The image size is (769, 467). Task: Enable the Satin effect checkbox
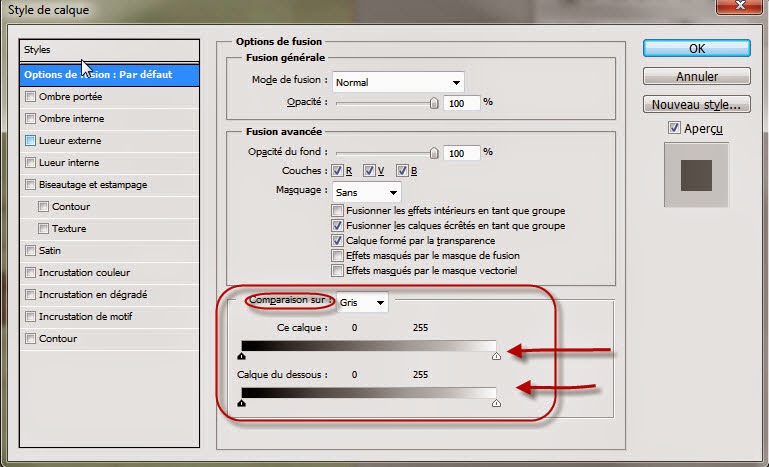pyautogui.click(x=30, y=251)
